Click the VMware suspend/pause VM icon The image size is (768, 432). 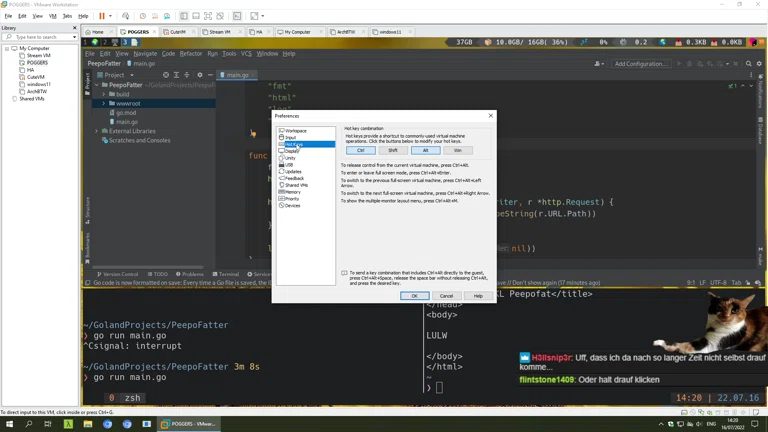tap(101, 16)
